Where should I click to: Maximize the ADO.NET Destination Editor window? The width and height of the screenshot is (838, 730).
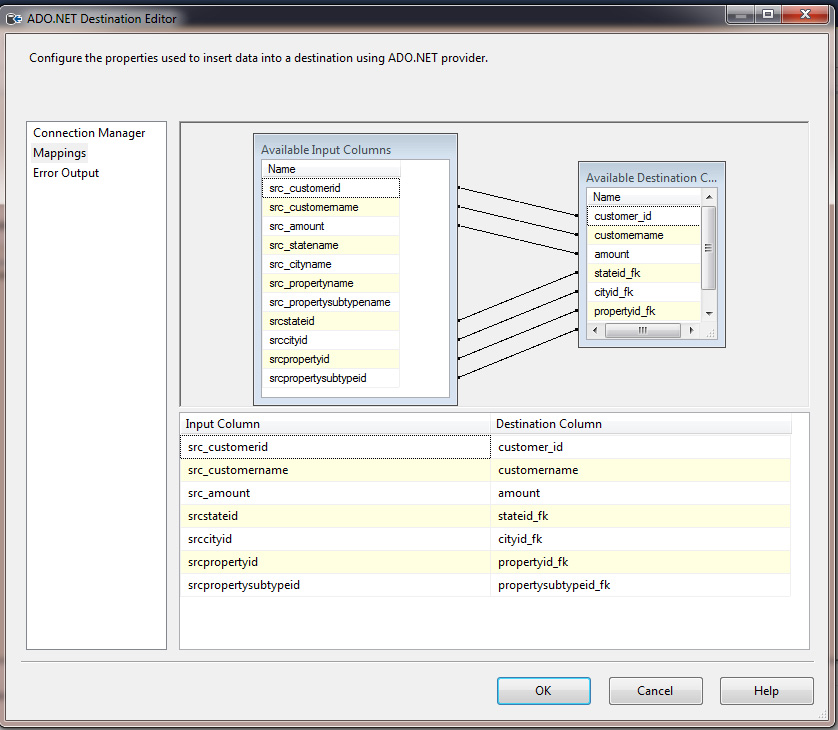point(768,15)
